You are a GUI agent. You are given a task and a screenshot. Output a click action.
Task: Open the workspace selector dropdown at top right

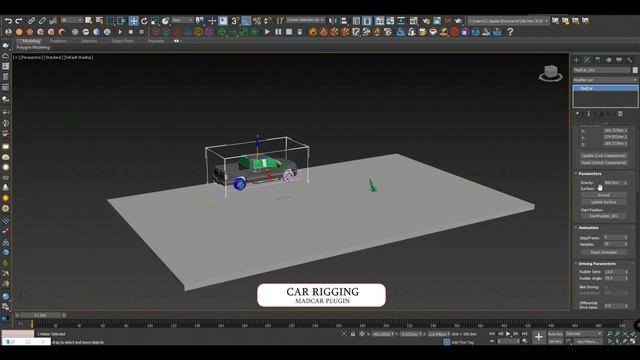(x=509, y=20)
